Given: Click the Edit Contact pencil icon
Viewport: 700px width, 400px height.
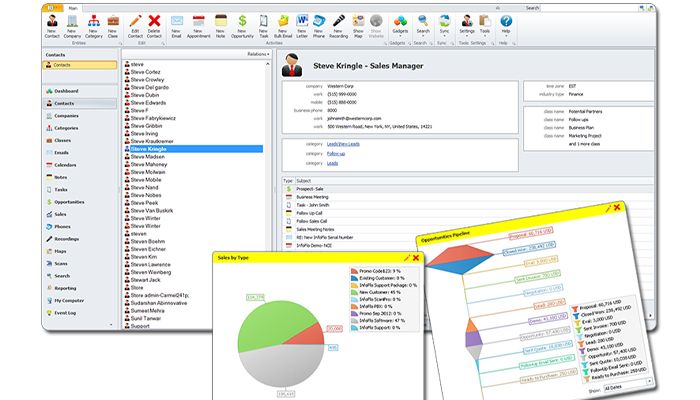Looking at the screenshot, I should [x=135, y=26].
